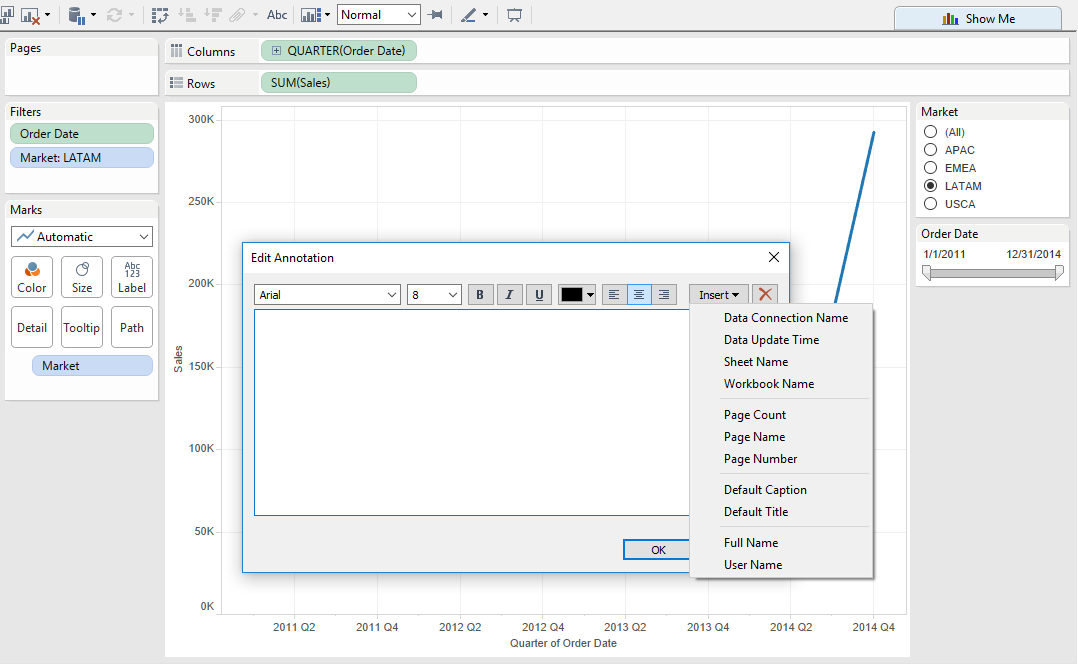The image size is (1078, 664).
Task: Toggle italic text in annotation editor
Action: coord(510,295)
